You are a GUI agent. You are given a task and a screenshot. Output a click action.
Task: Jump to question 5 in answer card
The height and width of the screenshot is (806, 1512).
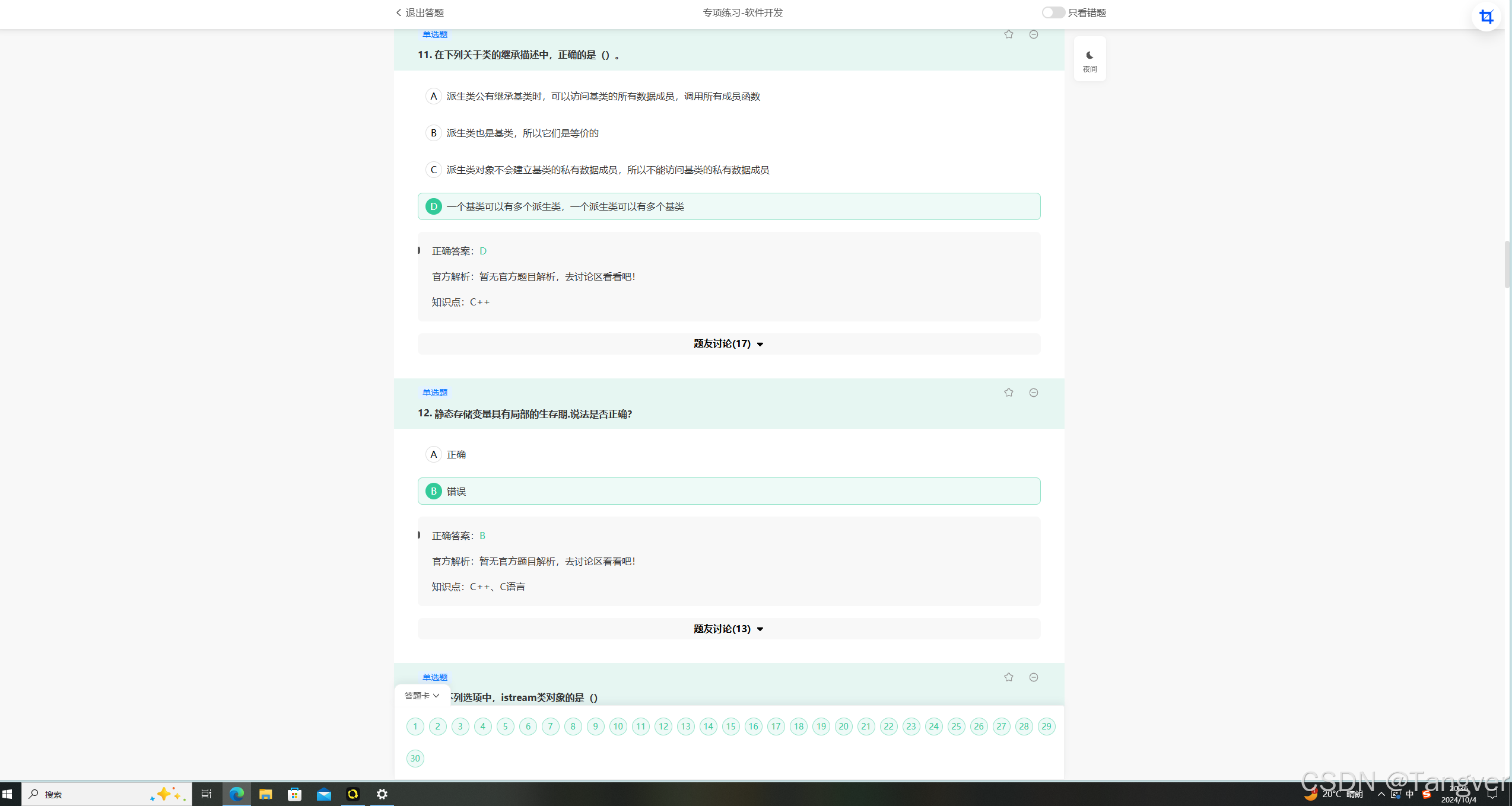[506, 727]
